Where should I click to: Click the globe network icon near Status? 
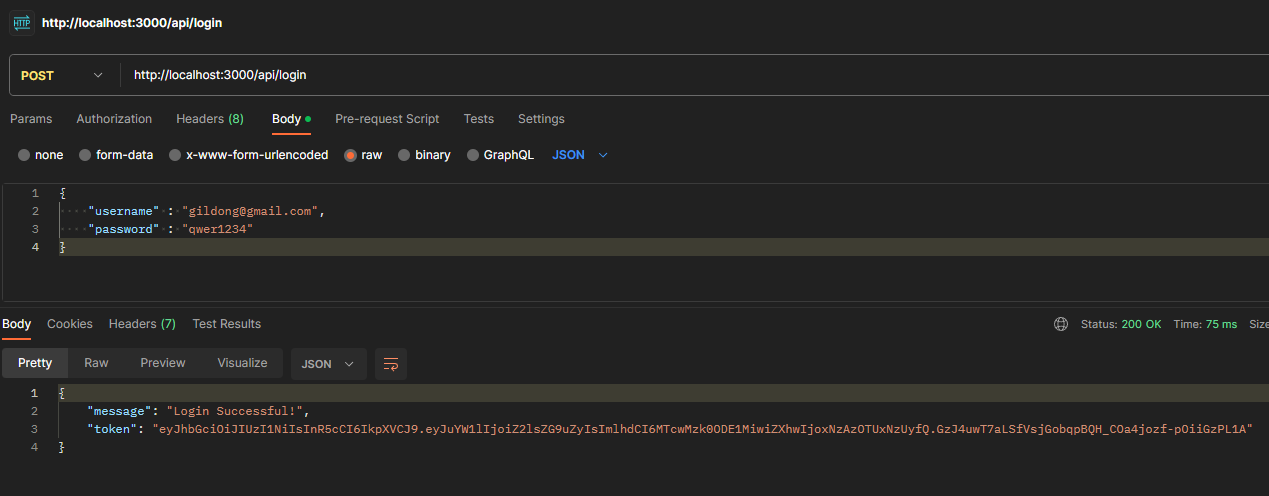click(x=1061, y=324)
